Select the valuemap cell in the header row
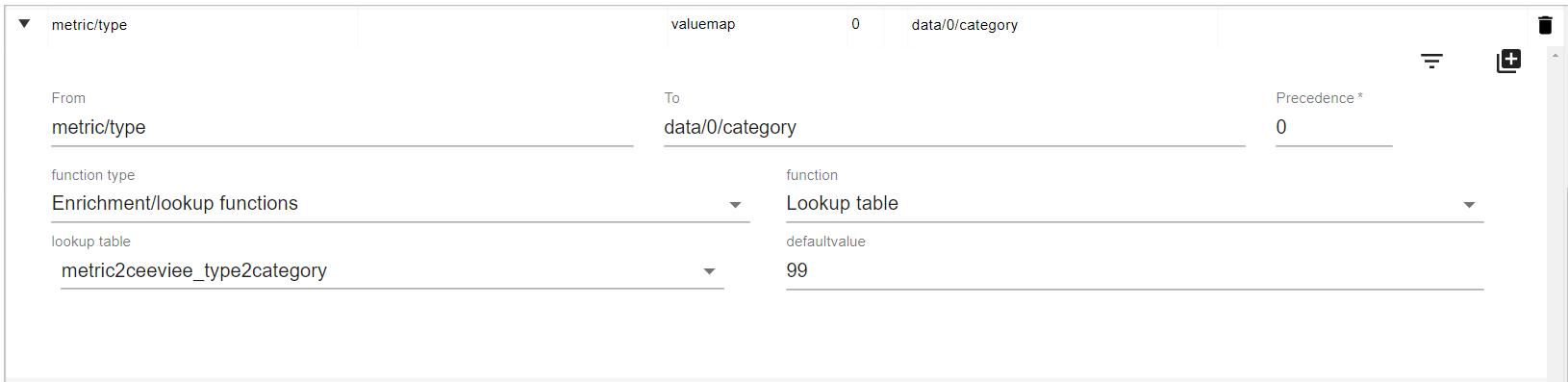This screenshot has width=1568, height=382. (x=757, y=25)
